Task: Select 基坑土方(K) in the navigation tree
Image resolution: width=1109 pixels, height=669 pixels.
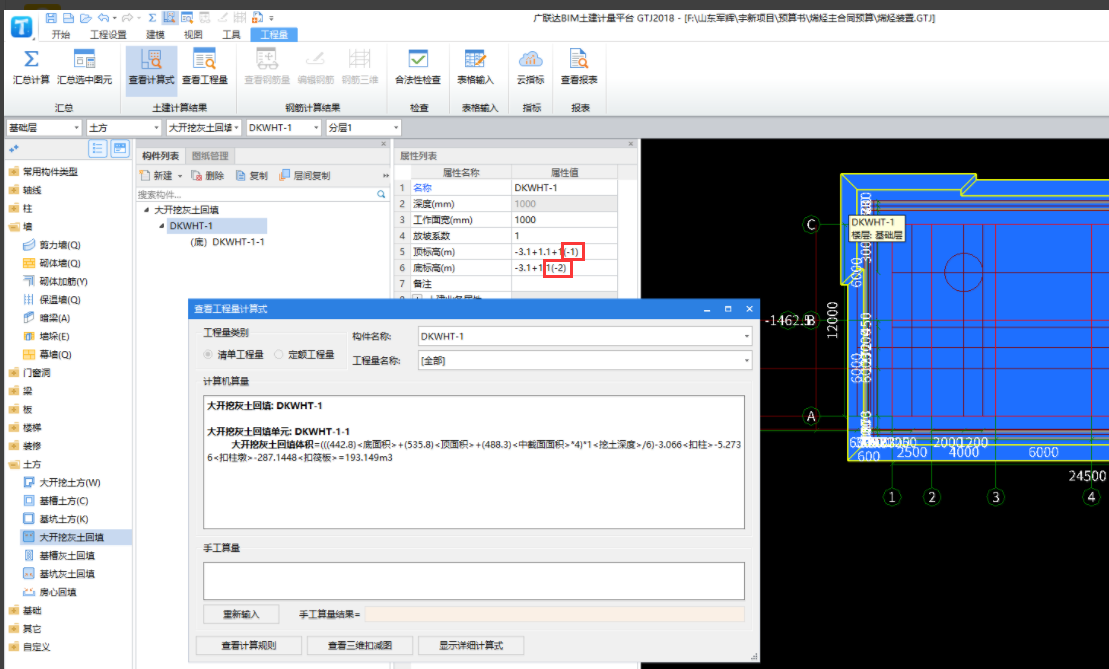Action: pyautogui.click(x=64, y=519)
